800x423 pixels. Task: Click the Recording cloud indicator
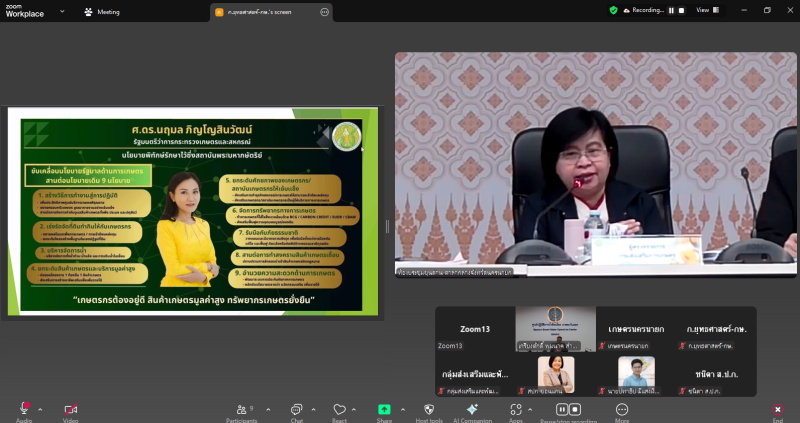coord(644,10)
